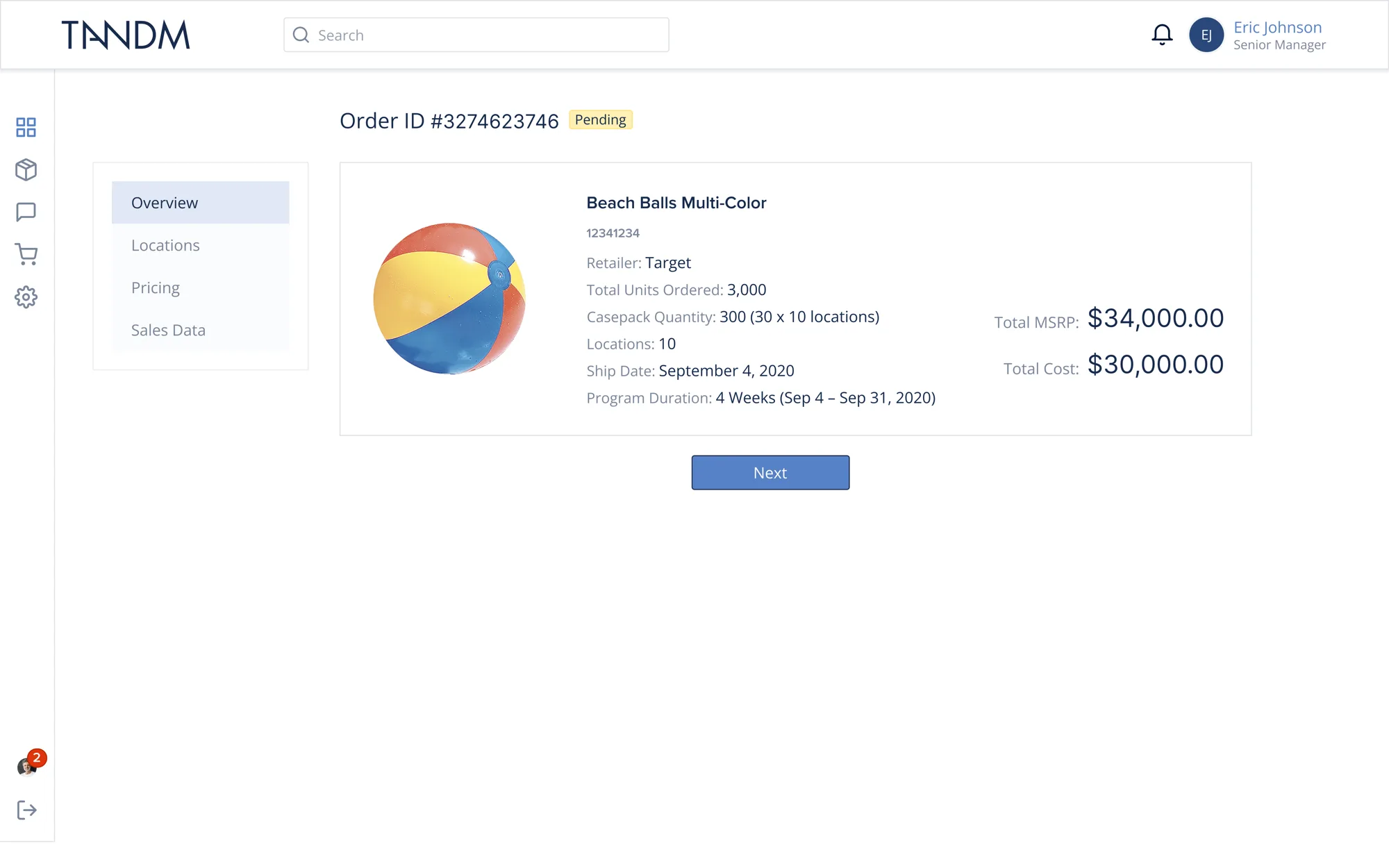Viewport: 1389px width, 868px height.
Task: Click the Beach Balls Multi-Color title
Action: click(x=676, y=203)
